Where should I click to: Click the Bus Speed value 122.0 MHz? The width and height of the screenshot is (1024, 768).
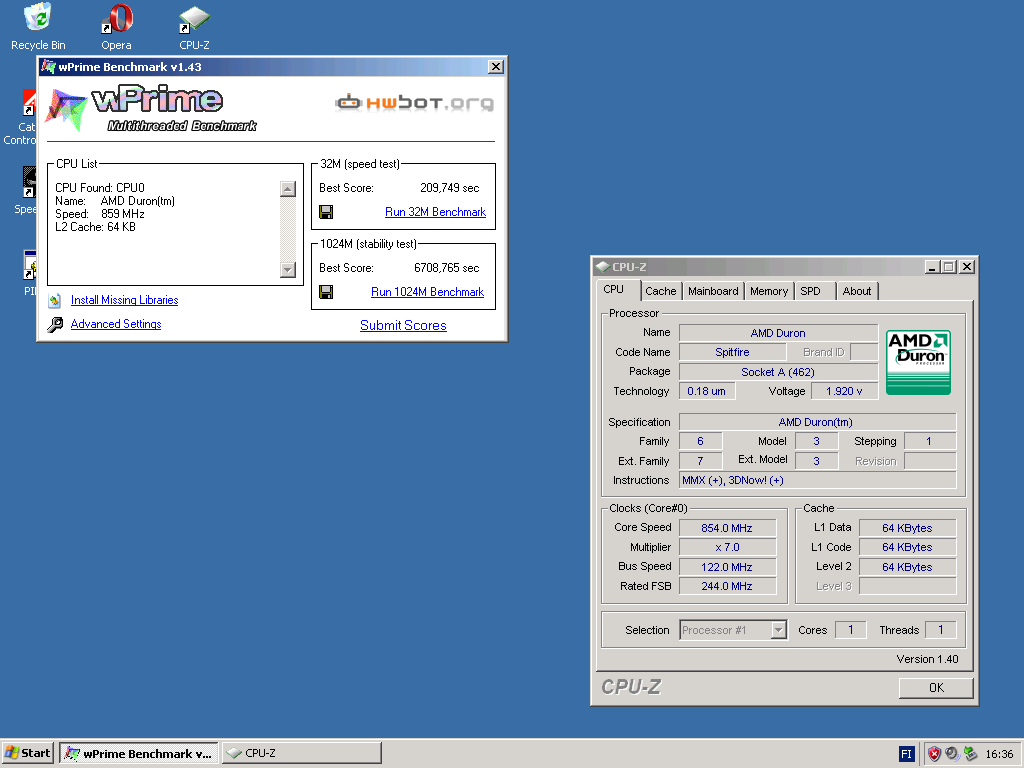tap(728, 567)
